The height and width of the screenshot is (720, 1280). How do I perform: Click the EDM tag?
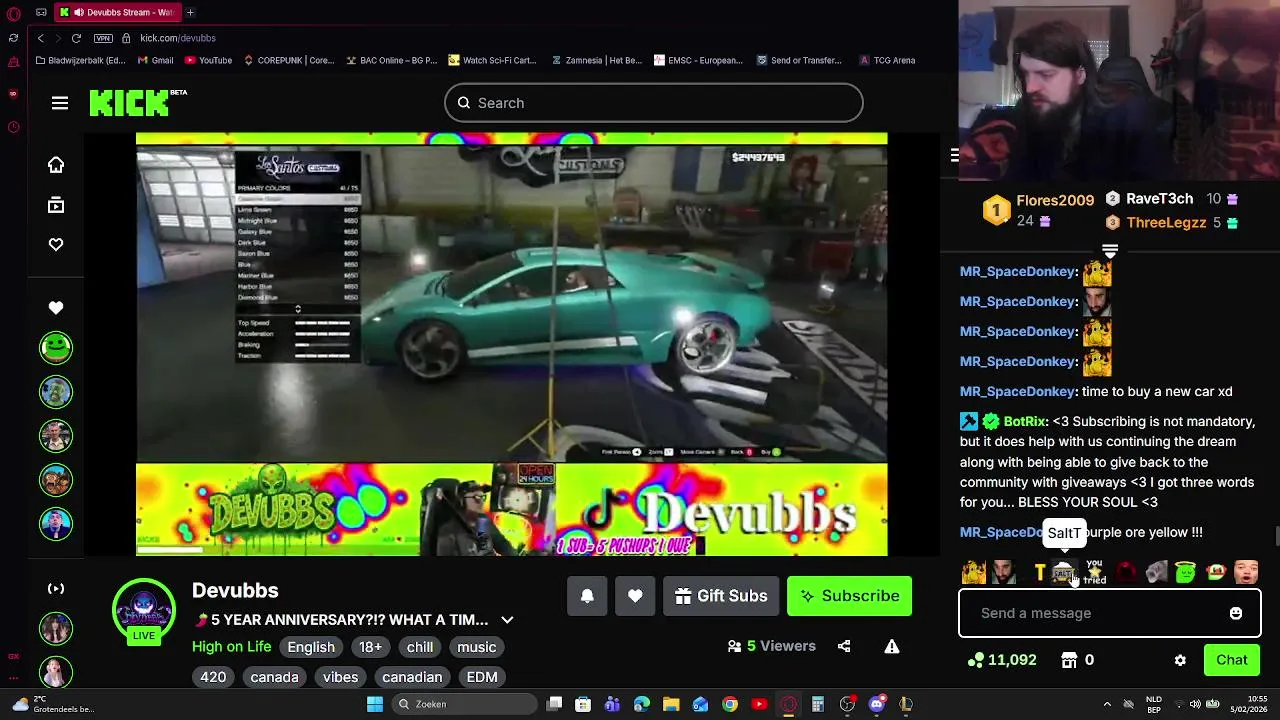[x=482, y=677]
